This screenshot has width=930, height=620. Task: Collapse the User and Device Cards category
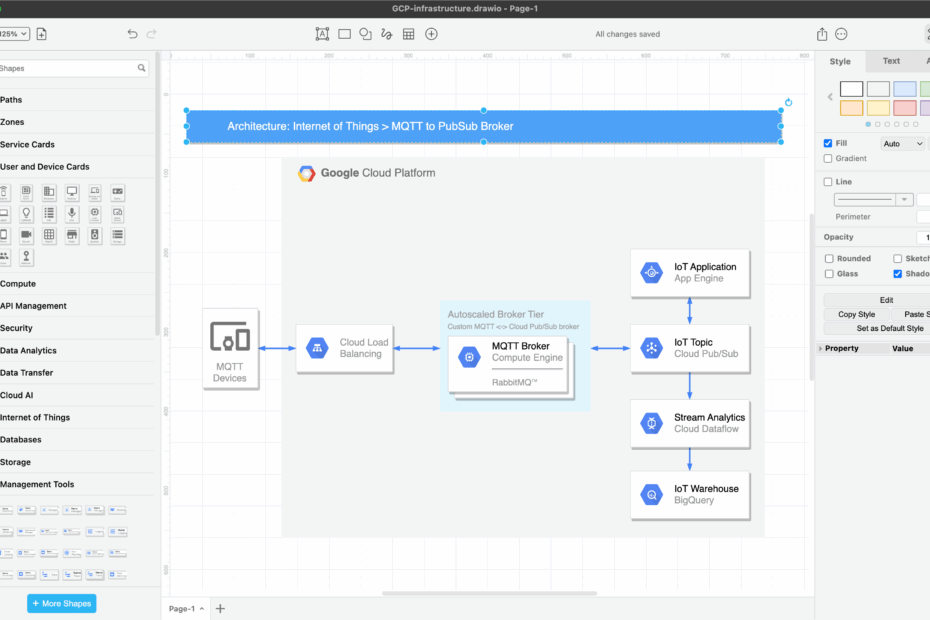click(44, 167)
